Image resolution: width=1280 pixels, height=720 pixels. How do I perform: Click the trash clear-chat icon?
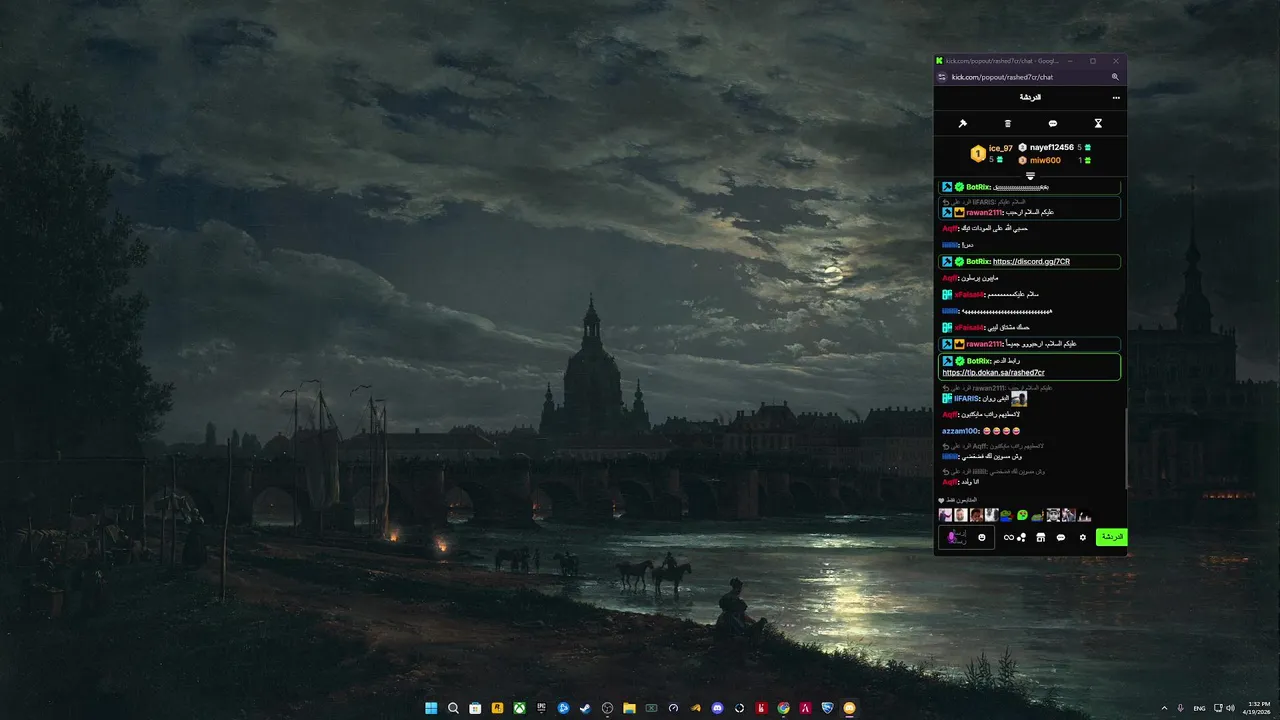coord(1008,124)
